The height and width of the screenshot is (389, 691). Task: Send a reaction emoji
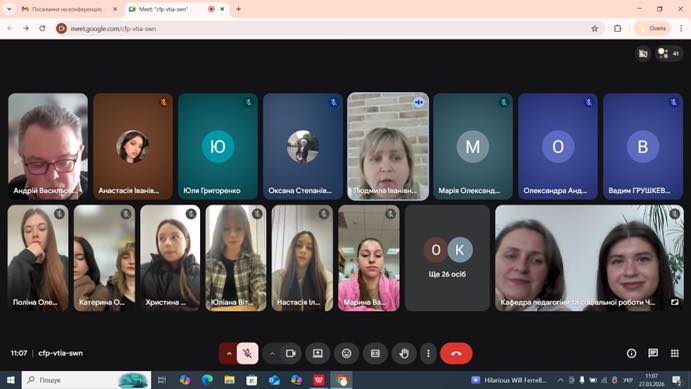click(x=346, y=353)
